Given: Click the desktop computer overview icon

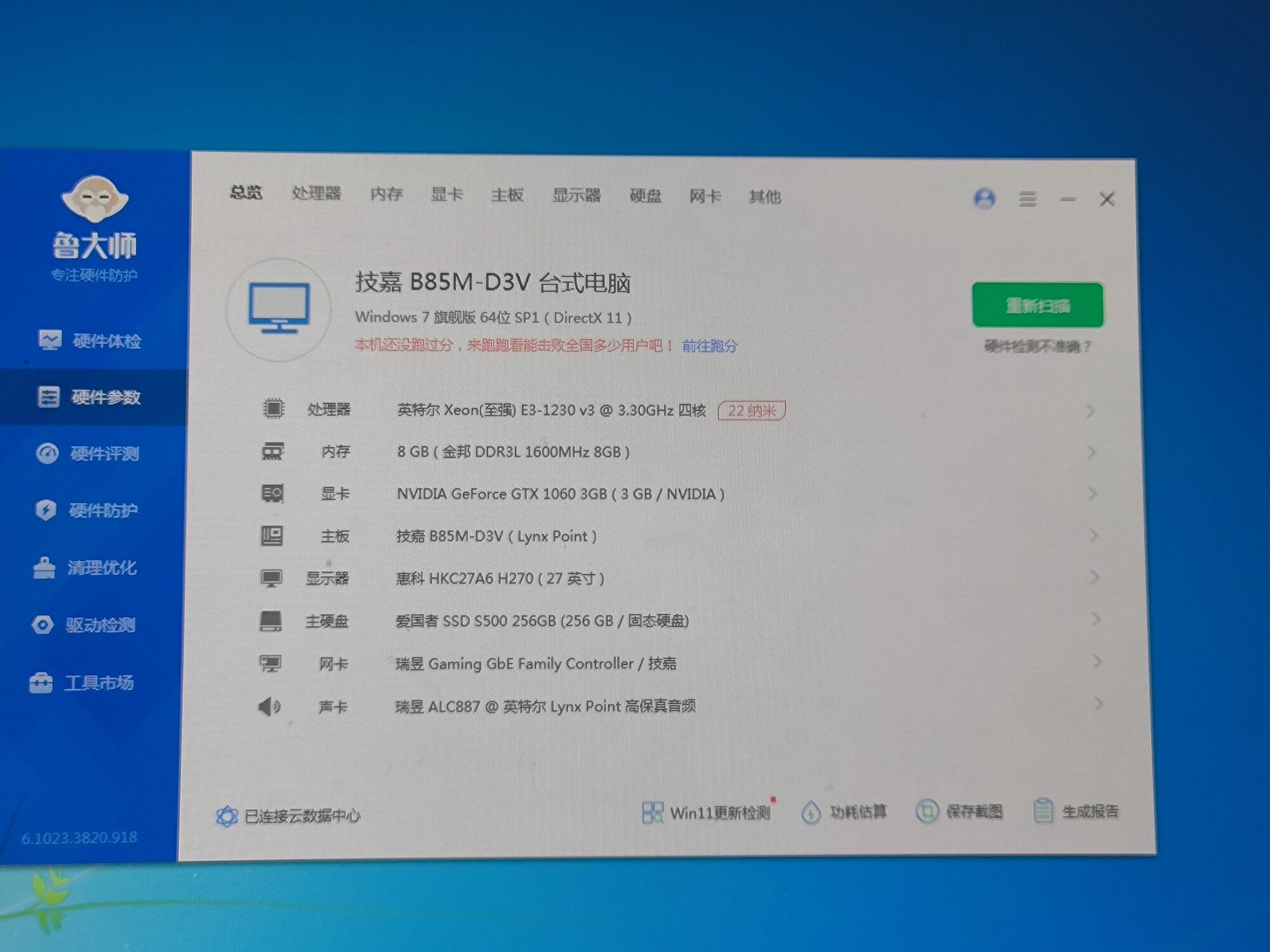Looking at the screenshot, I should pos(279,309).
